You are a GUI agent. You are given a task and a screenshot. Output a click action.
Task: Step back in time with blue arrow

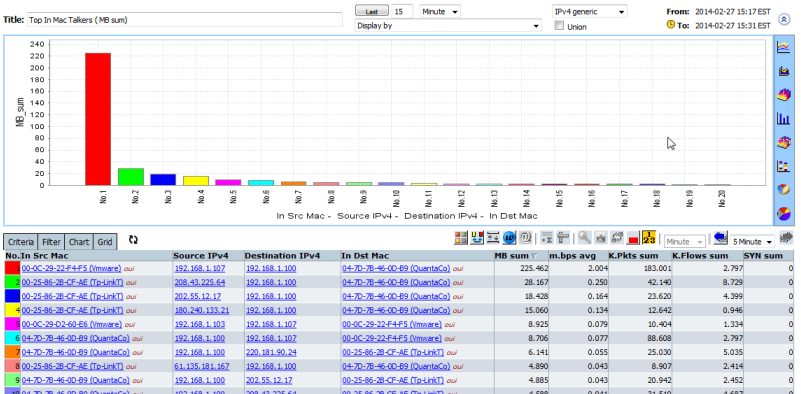pyautogui.click(x=720, y=238)
